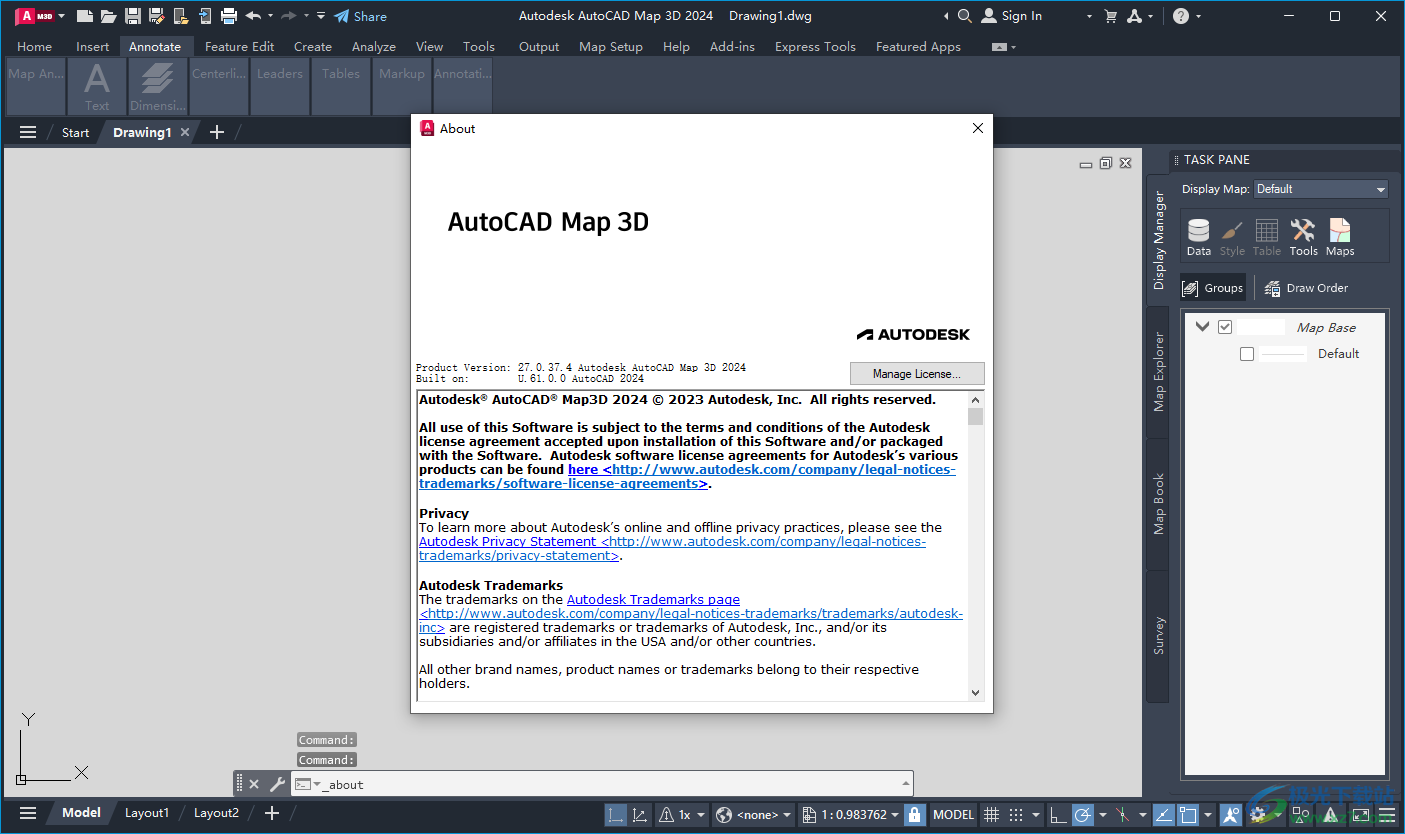The width and height of the screenshot is (1405, 834).
Task: Switch to the Layout1 tab
Action: coord(147,813)
